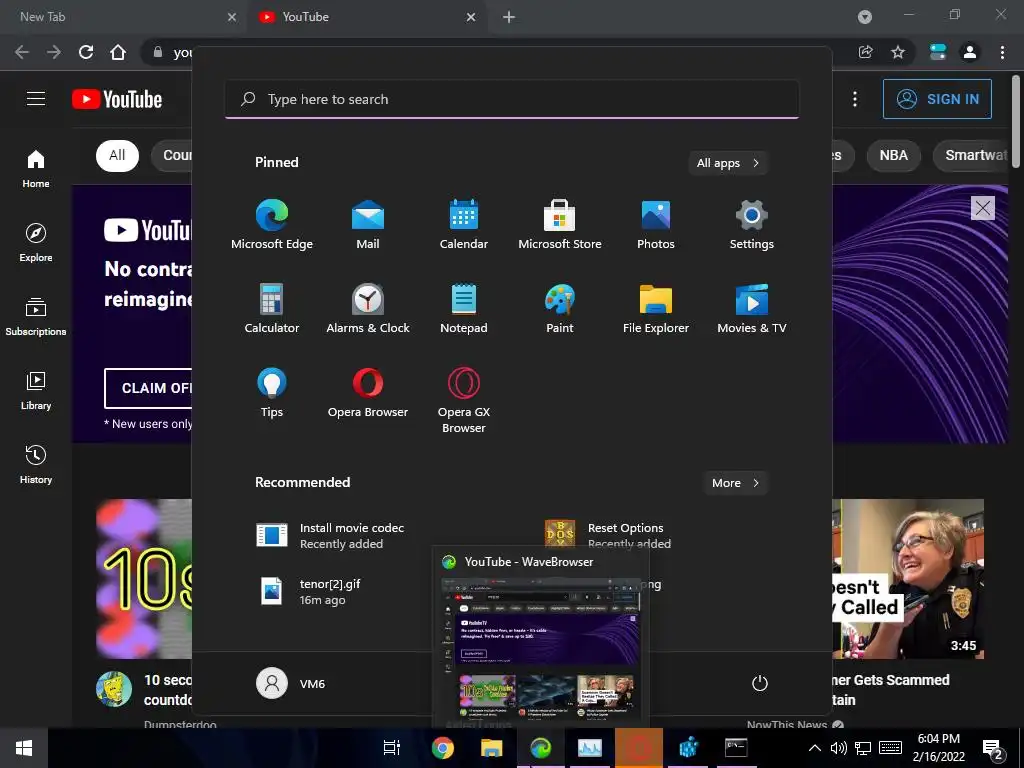Viewport: 1024px width, 768px height.
Task: Expand the All apps list
Action: click(728, 163)
